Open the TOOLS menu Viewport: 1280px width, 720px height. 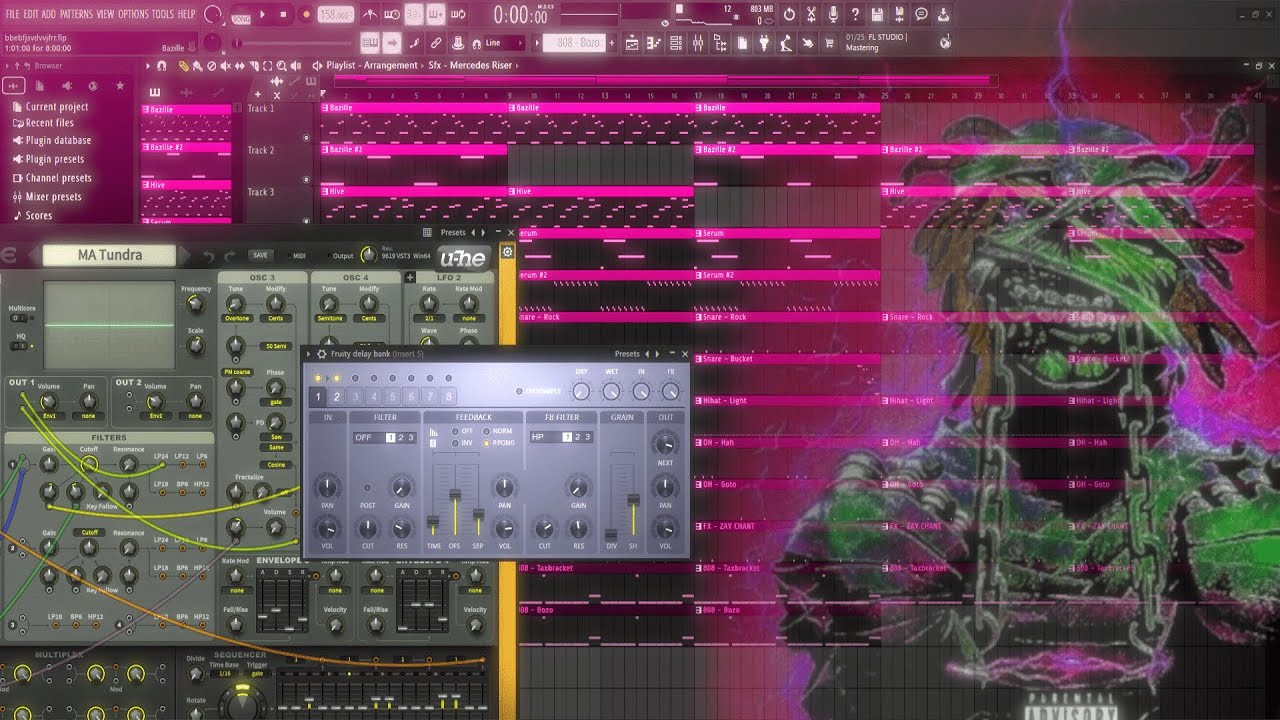[x=163, y=14]
